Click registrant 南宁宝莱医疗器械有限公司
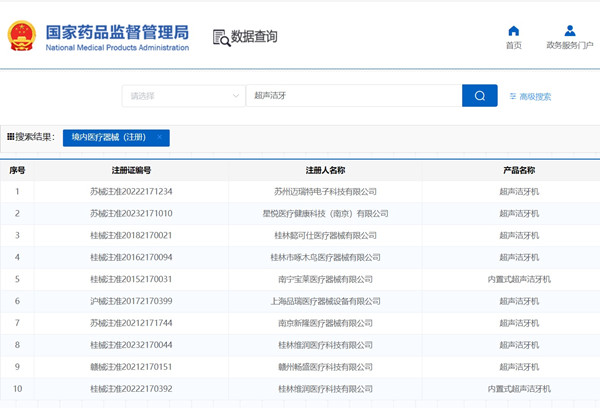The width and height of the screenshot is (600, 408). [325, 279]
